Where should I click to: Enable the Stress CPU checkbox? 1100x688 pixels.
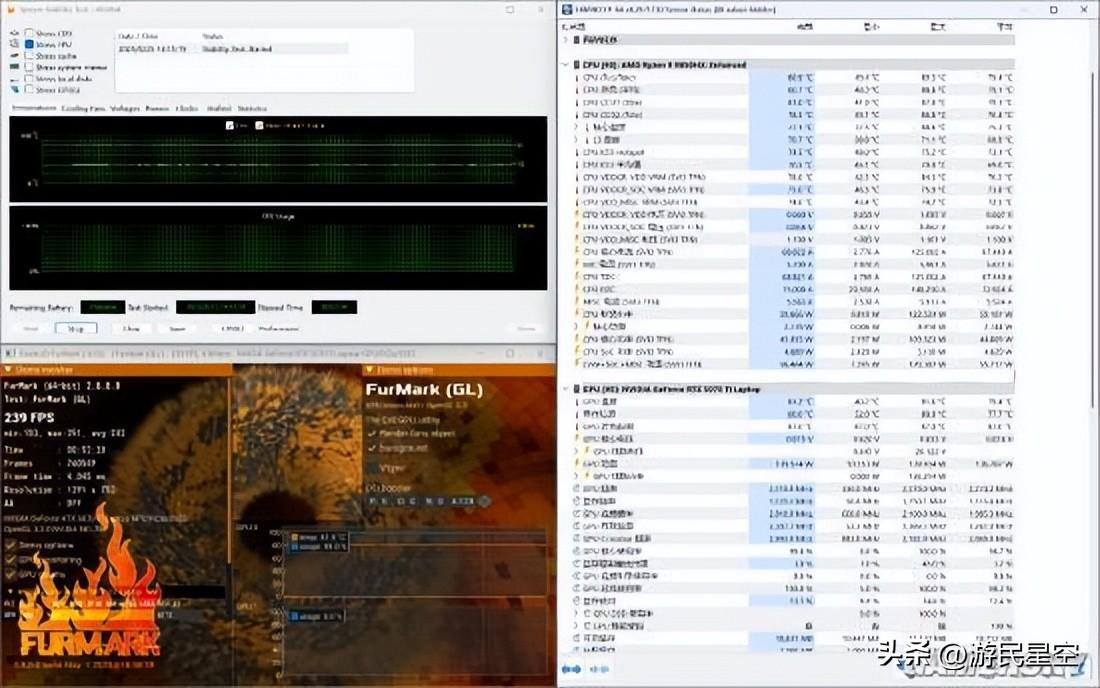[29, 34]
